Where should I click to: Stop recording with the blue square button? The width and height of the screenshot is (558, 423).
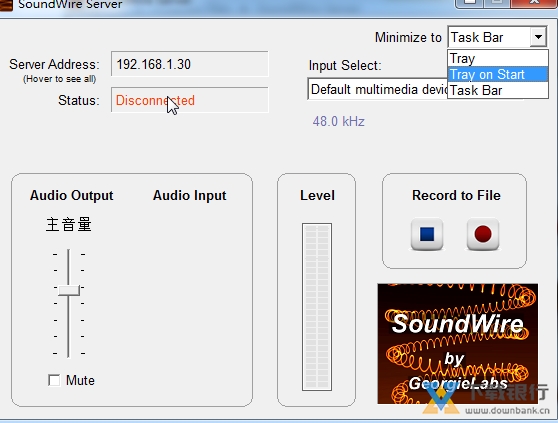click(x=427, y=234)
